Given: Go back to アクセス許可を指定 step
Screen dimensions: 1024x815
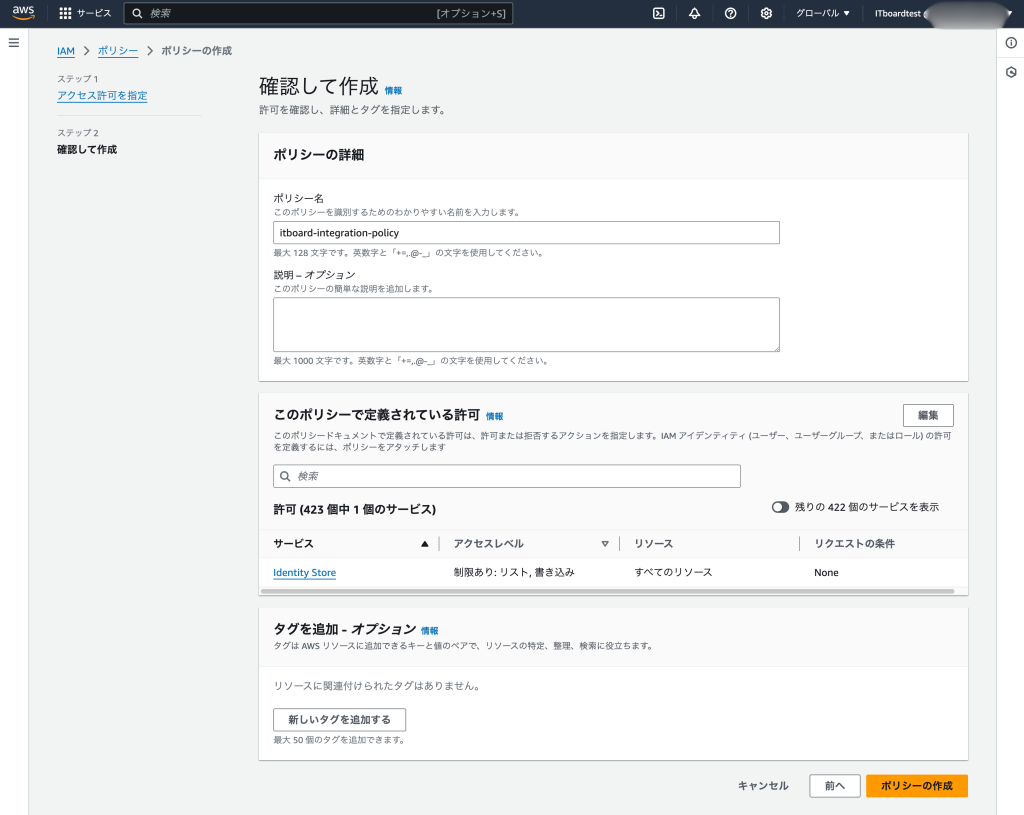Looking at the screenshot, I should 102,96.
